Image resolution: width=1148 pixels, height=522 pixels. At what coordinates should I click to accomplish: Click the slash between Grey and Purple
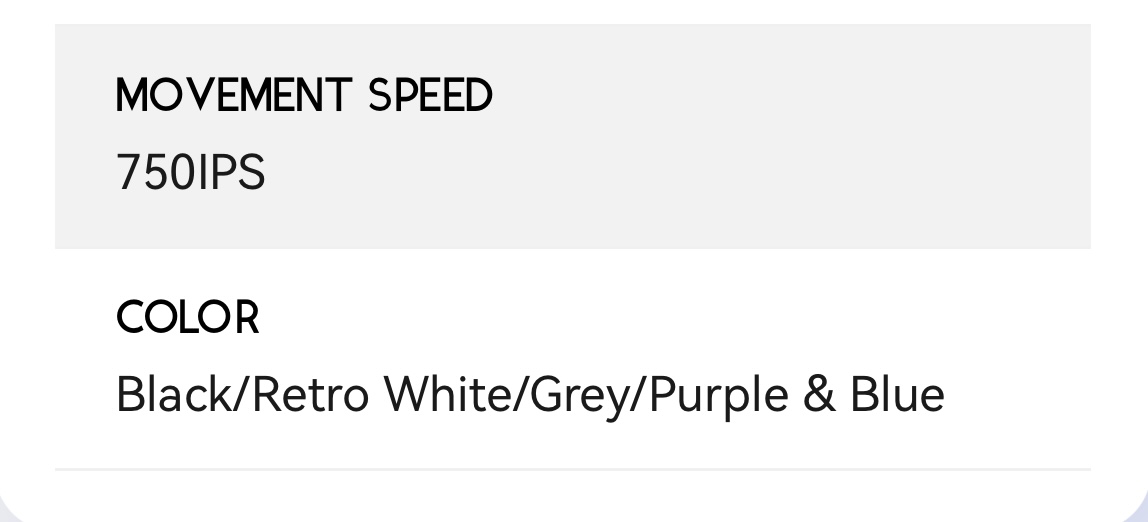click(643, 394)
